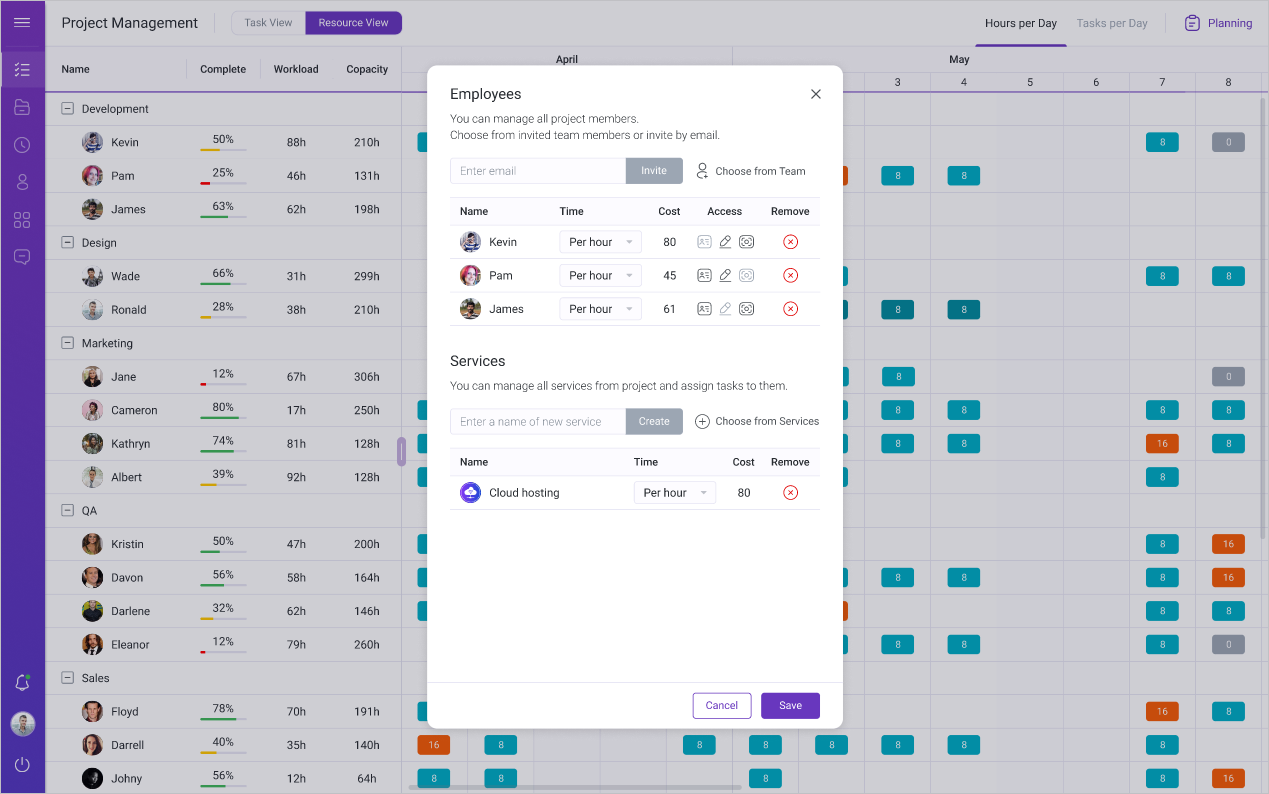Screen dimensions: 1269x794
Task: Click Choose from Team
Action: (751, 171)
